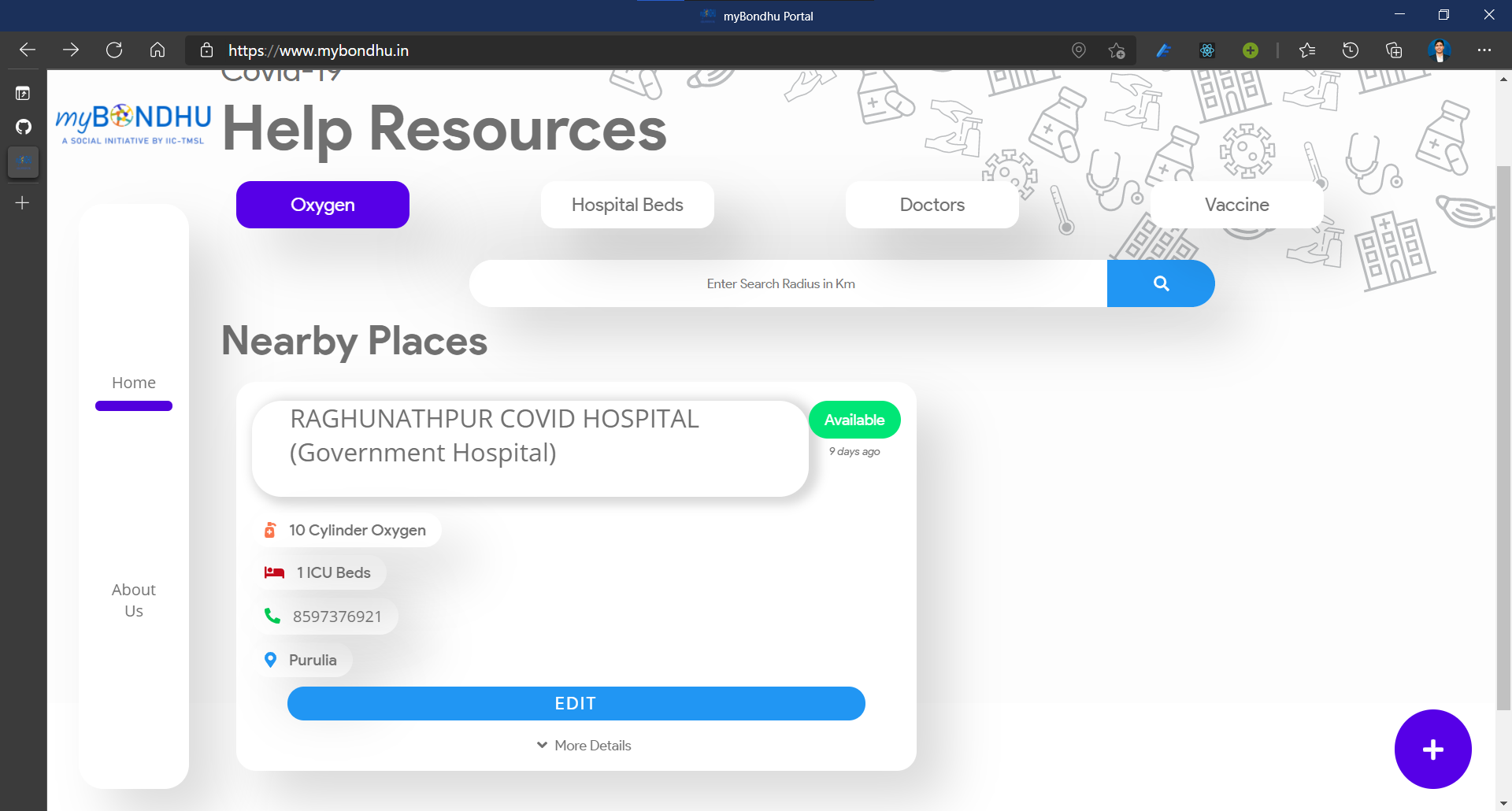Click the browser profile avatar
1512x811 pixels.
tap(1440, 50)
